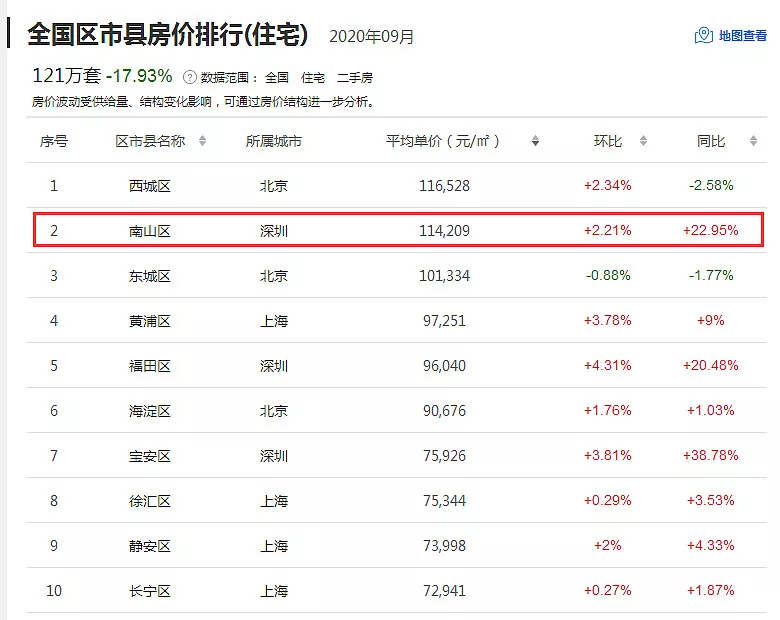Click the 2020年09月 date label

click(x=372, y=36)
